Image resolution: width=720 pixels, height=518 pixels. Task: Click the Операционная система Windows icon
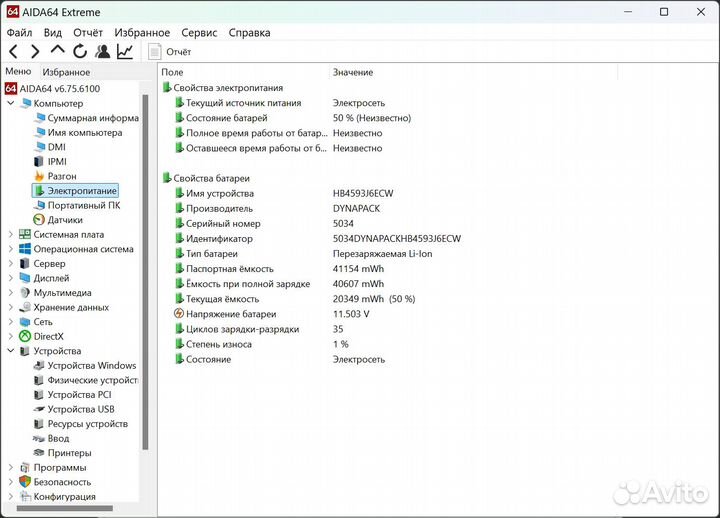[25, 249]
